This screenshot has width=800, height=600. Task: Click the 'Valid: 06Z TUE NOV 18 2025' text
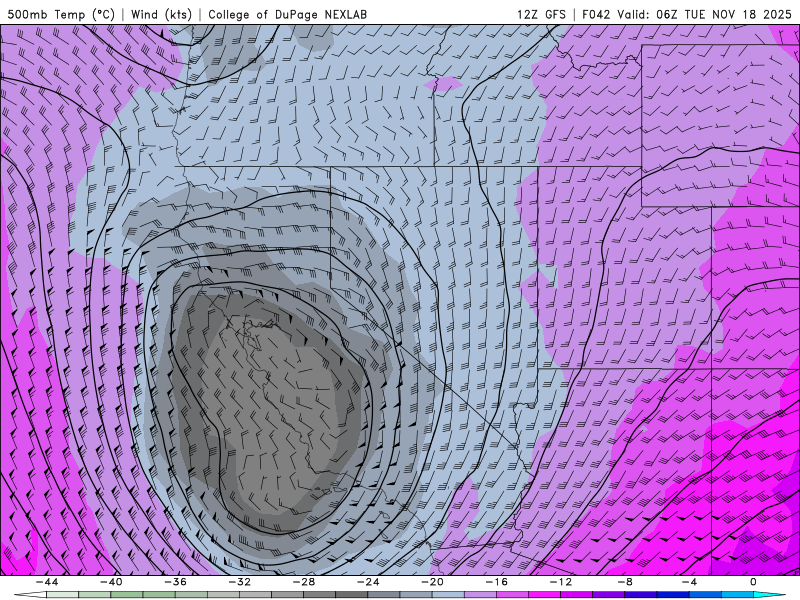tap(704, 14)
